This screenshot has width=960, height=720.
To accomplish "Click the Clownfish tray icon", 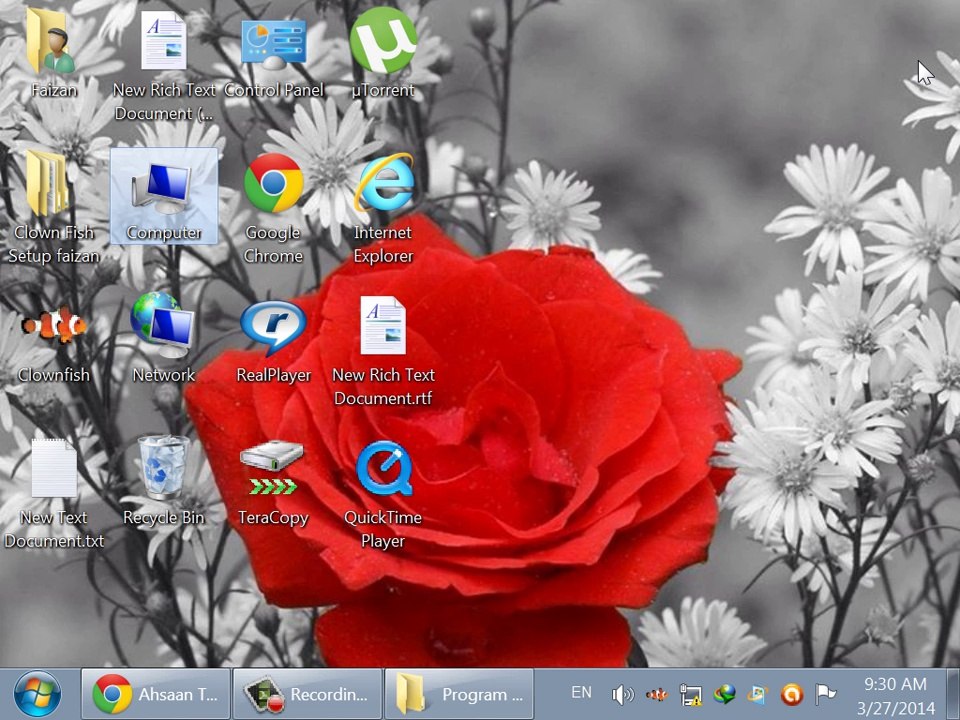I will click(x=657, y=694).
